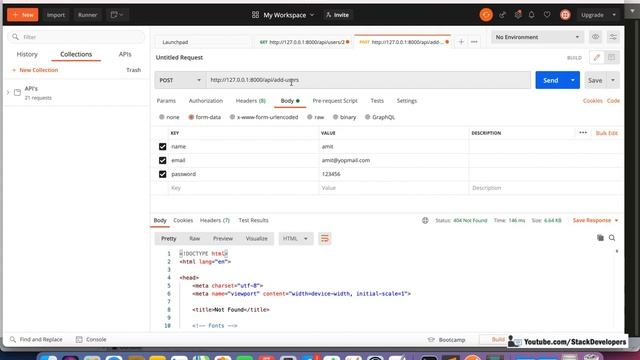Search within the response body

click(612, 238)
